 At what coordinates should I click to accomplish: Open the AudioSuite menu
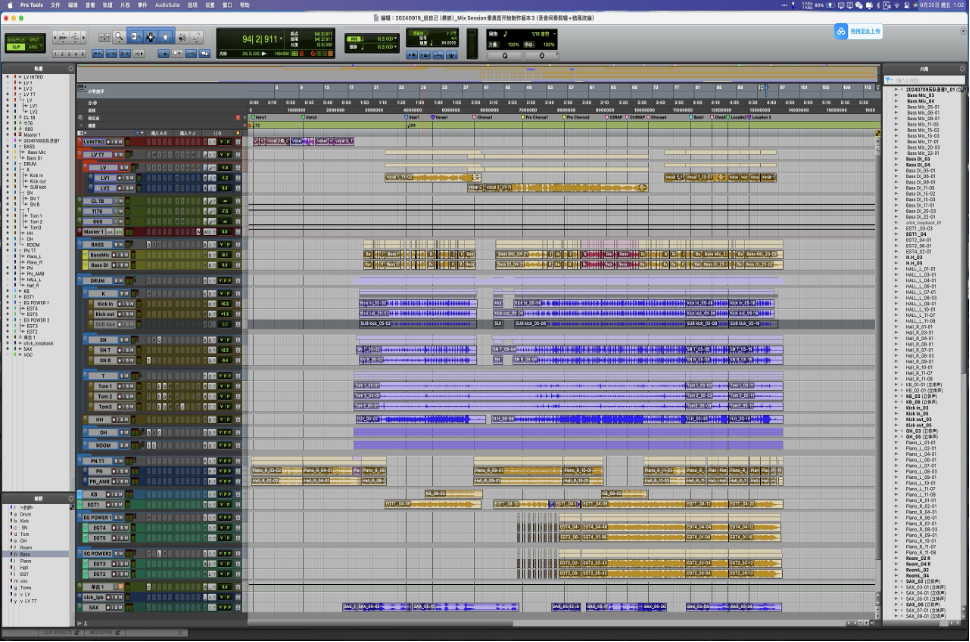pyautogui.click(x=166, y=5)
